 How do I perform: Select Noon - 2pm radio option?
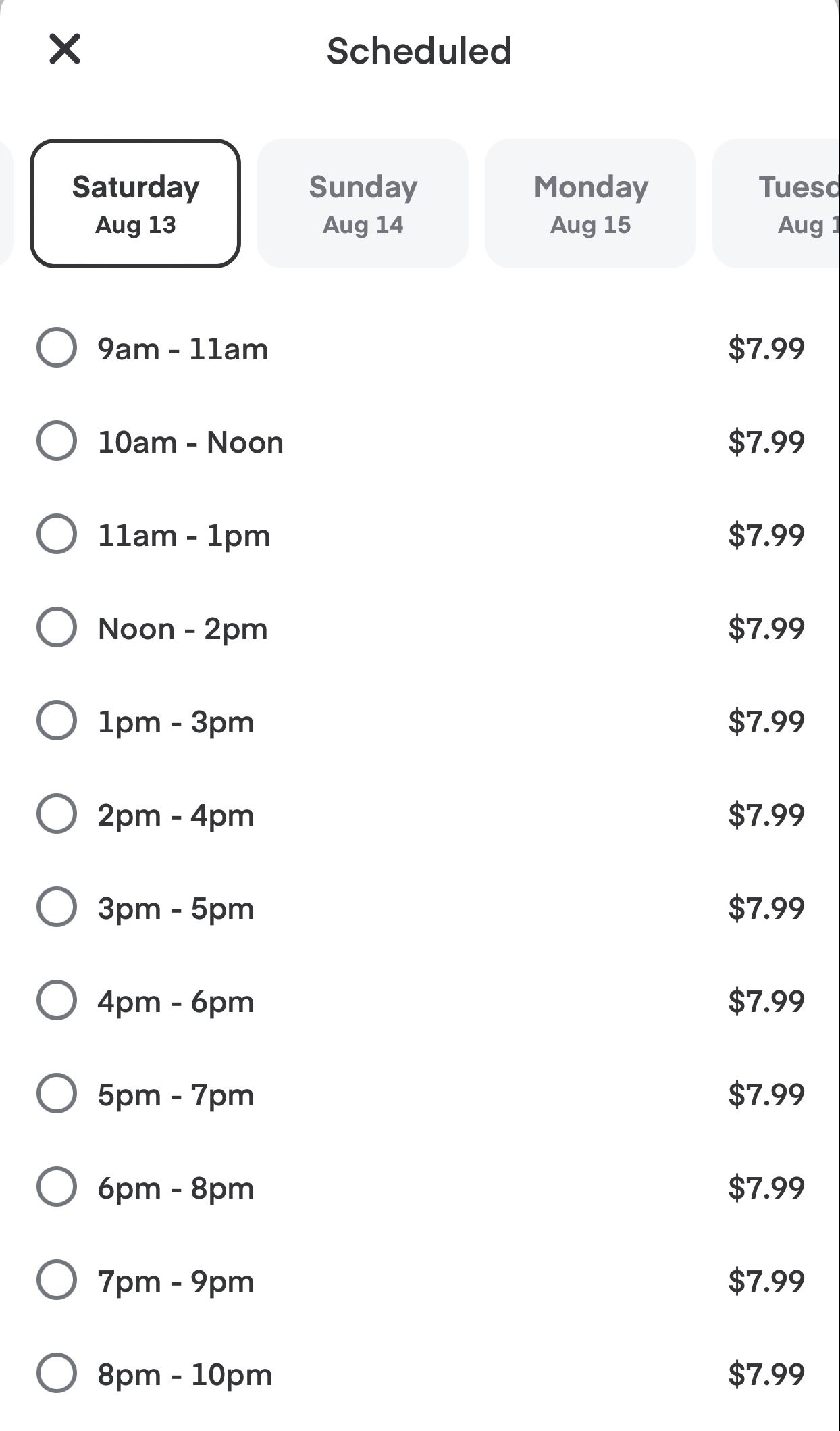[x=57, y=628]
